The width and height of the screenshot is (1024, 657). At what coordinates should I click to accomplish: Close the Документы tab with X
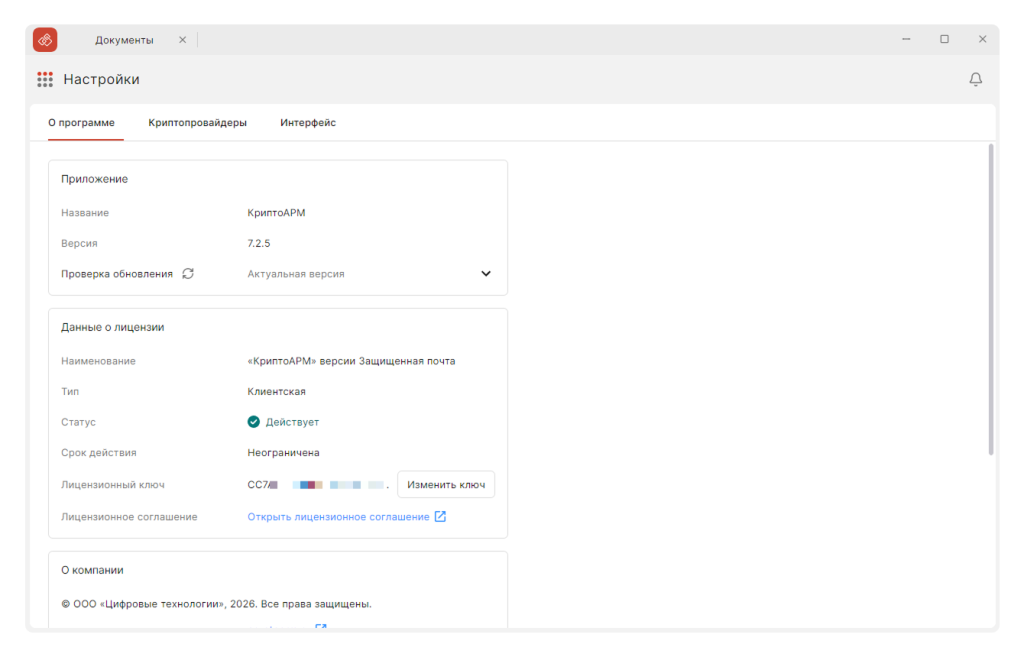click(182, 40)
